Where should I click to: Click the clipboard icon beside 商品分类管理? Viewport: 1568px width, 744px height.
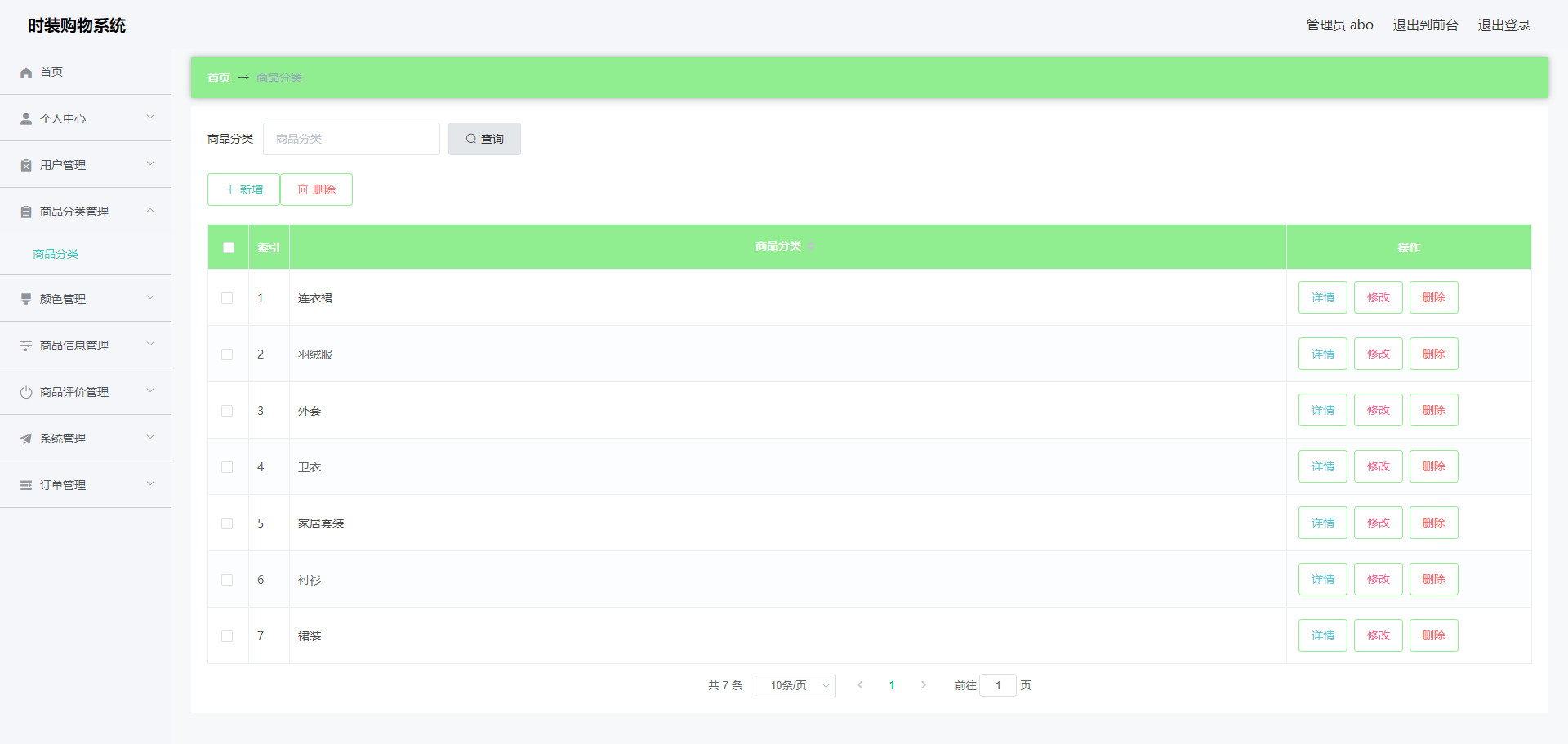coord(26,212)
